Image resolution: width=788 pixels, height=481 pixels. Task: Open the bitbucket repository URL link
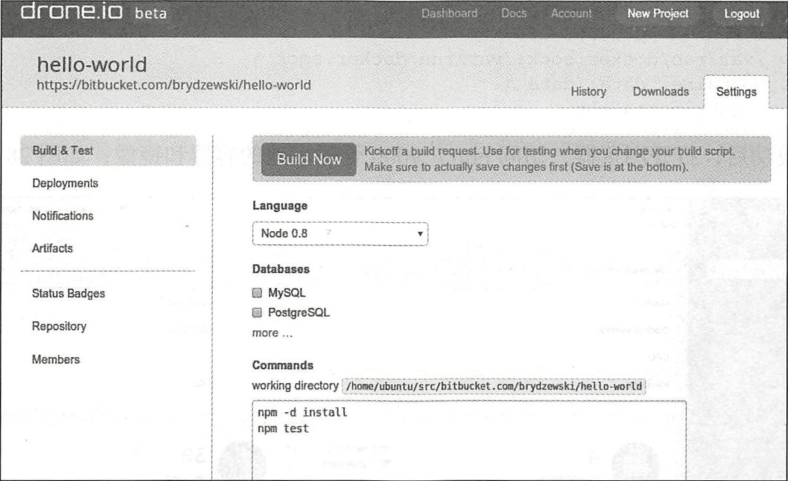pos(173,85)
